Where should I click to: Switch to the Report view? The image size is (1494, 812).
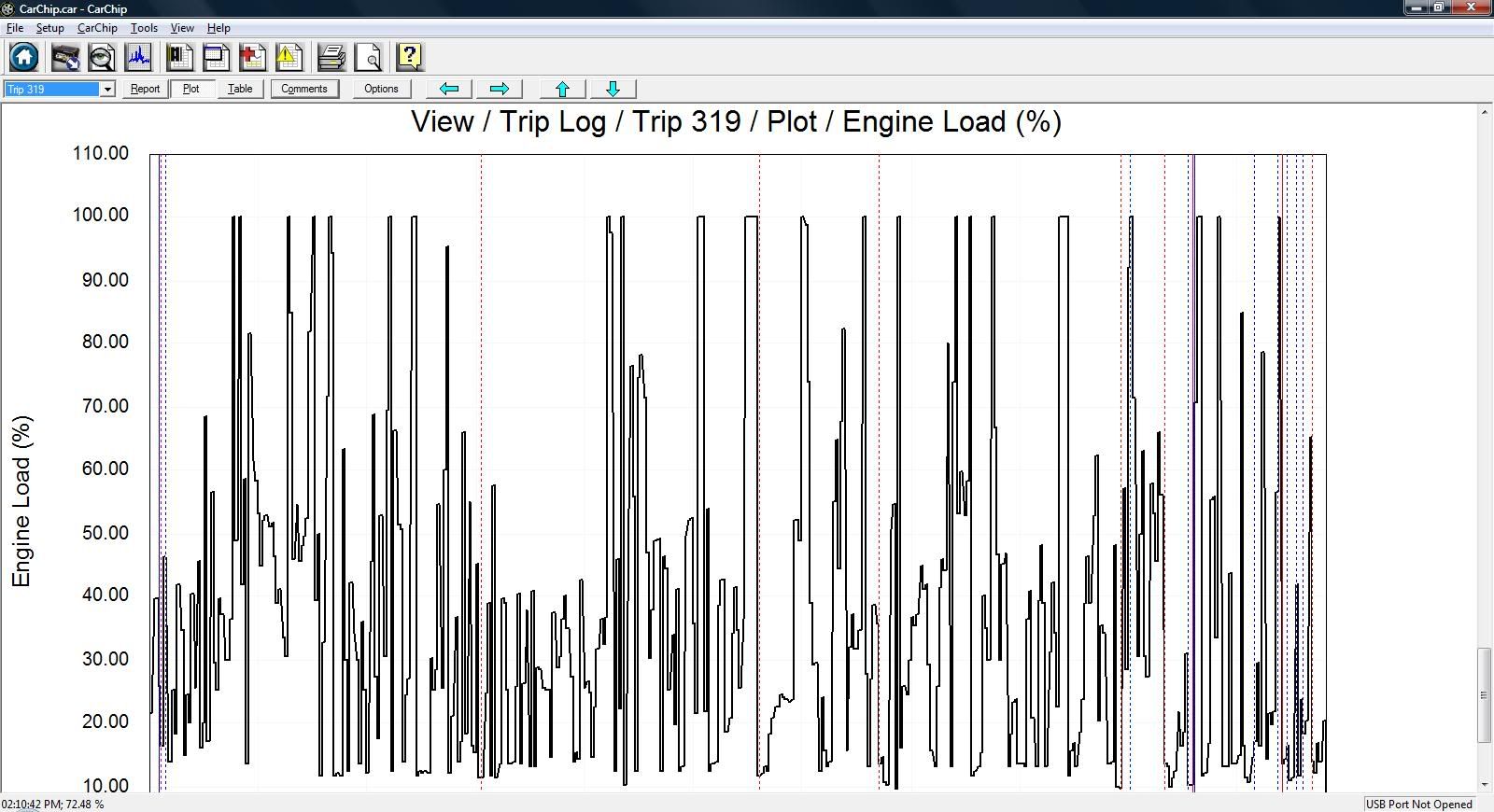[x=145, y=89]
